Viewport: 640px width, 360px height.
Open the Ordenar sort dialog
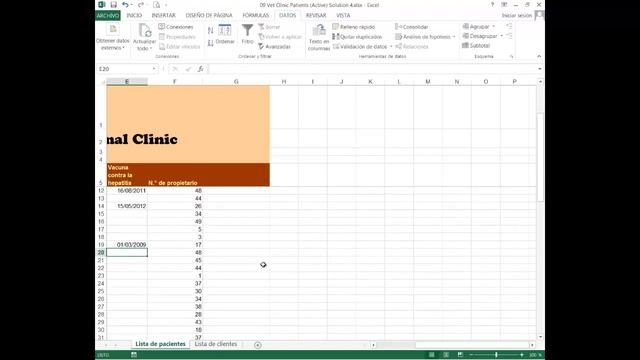pyautogui.click(x=225, y=35)
